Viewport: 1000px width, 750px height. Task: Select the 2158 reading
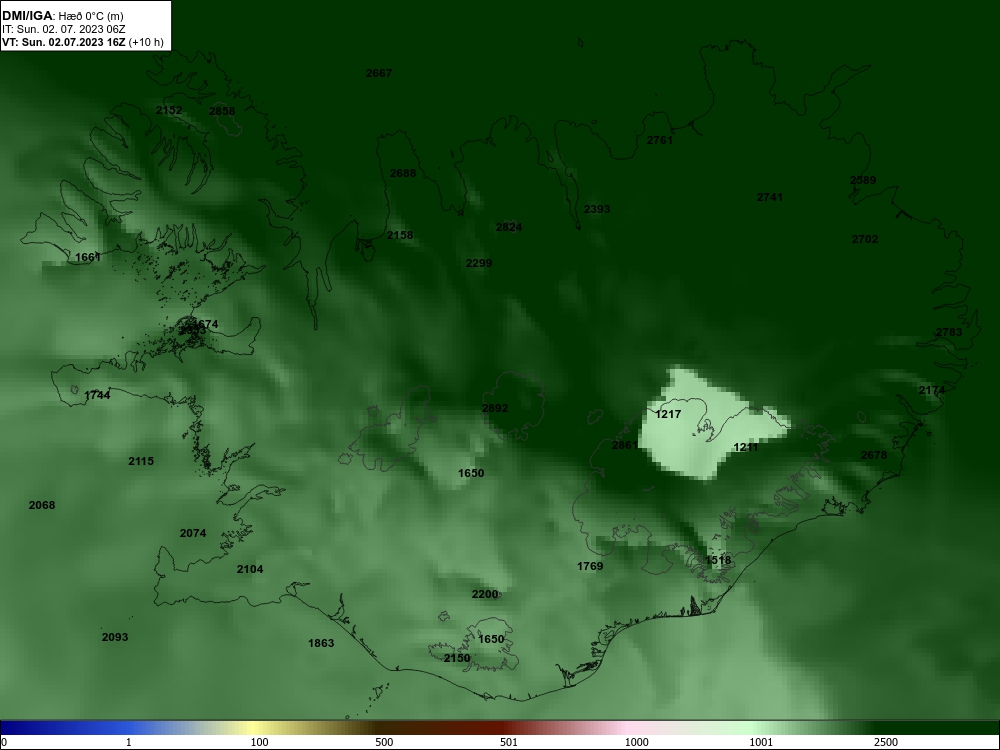pos(401,235)
